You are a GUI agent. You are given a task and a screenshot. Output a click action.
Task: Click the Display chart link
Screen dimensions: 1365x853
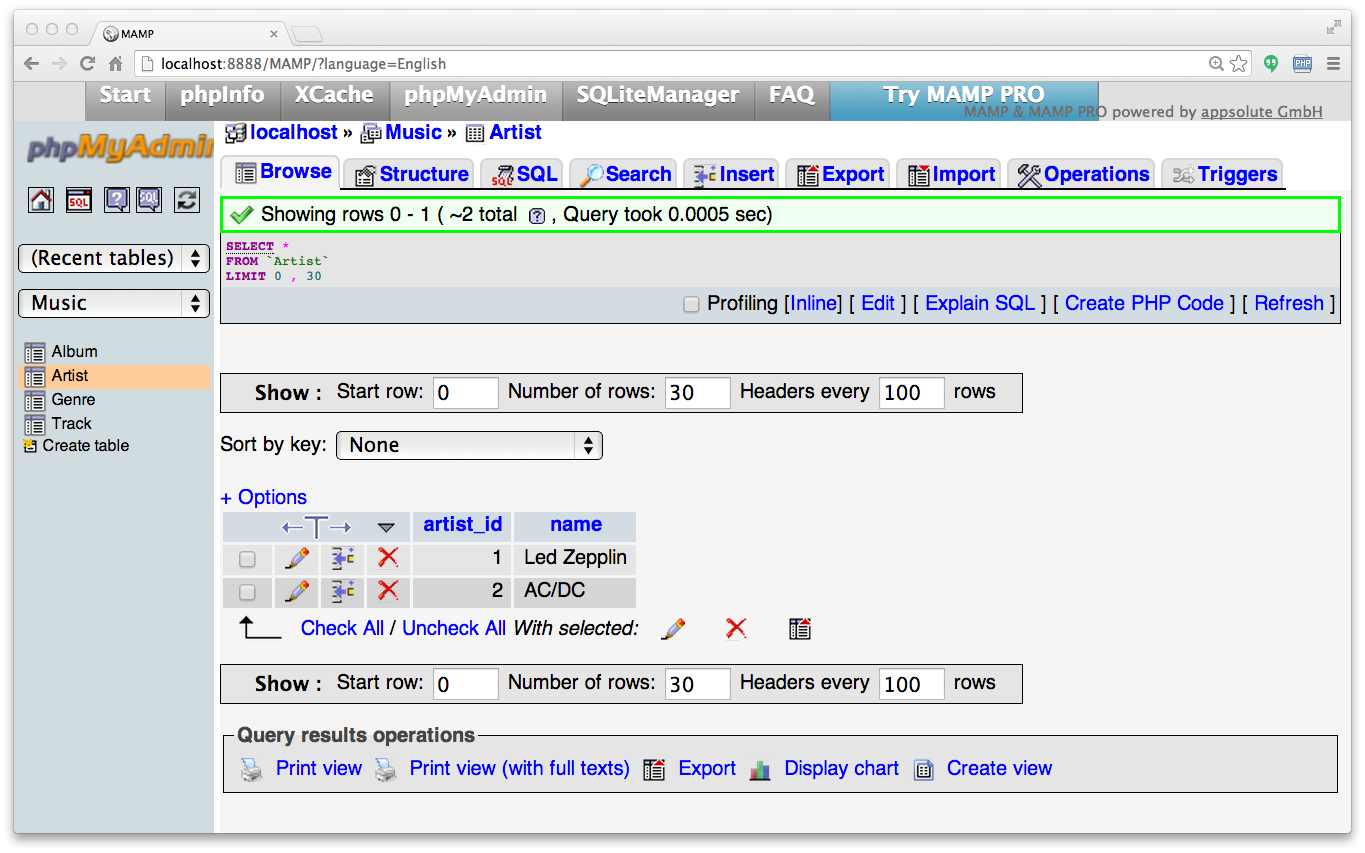point(841,768)
